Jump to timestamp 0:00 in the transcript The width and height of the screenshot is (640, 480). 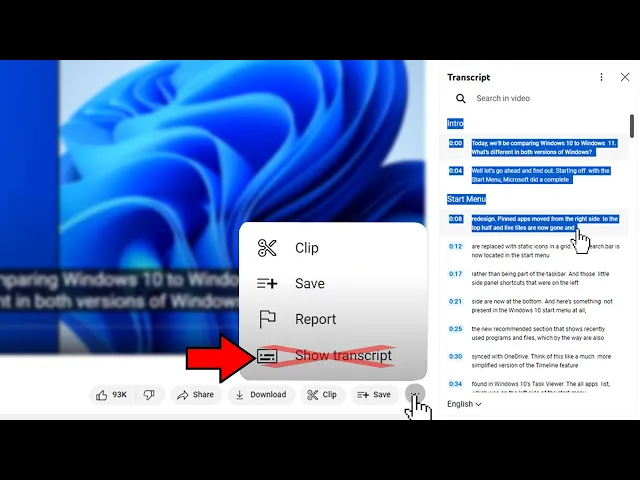tap(456, 143)
